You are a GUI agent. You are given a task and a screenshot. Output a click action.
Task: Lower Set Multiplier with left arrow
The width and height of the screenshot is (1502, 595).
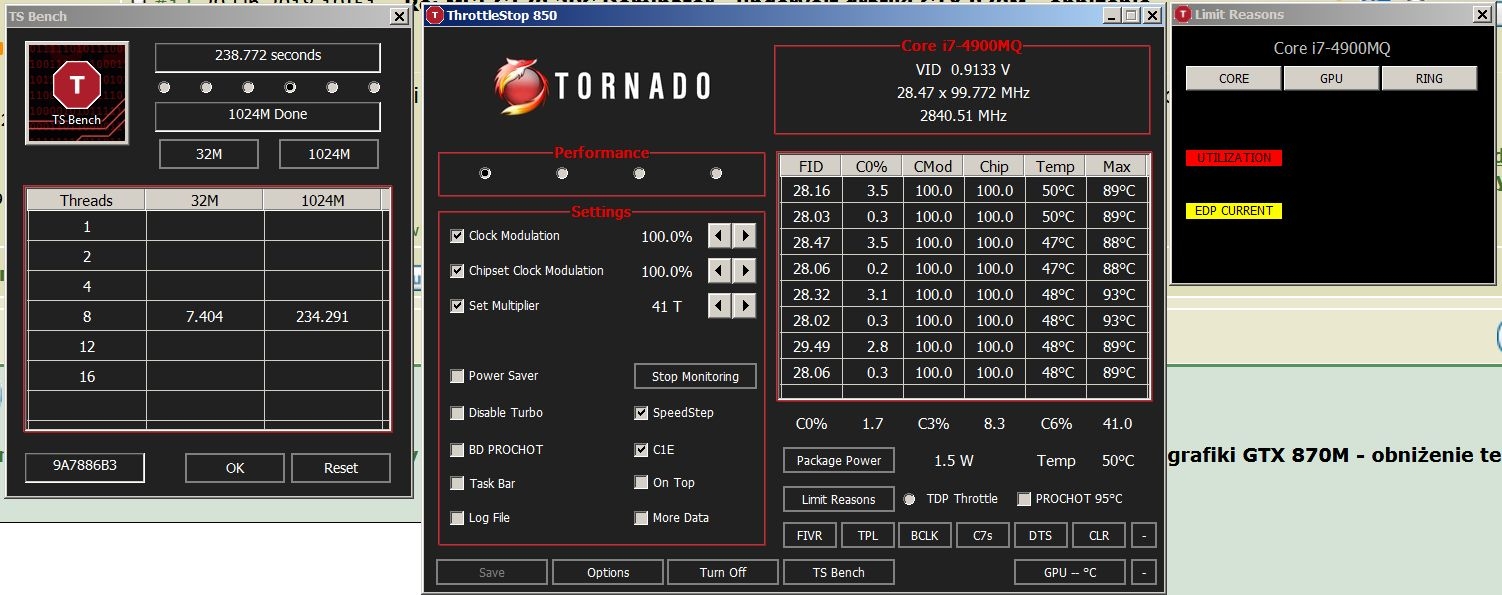719,306
